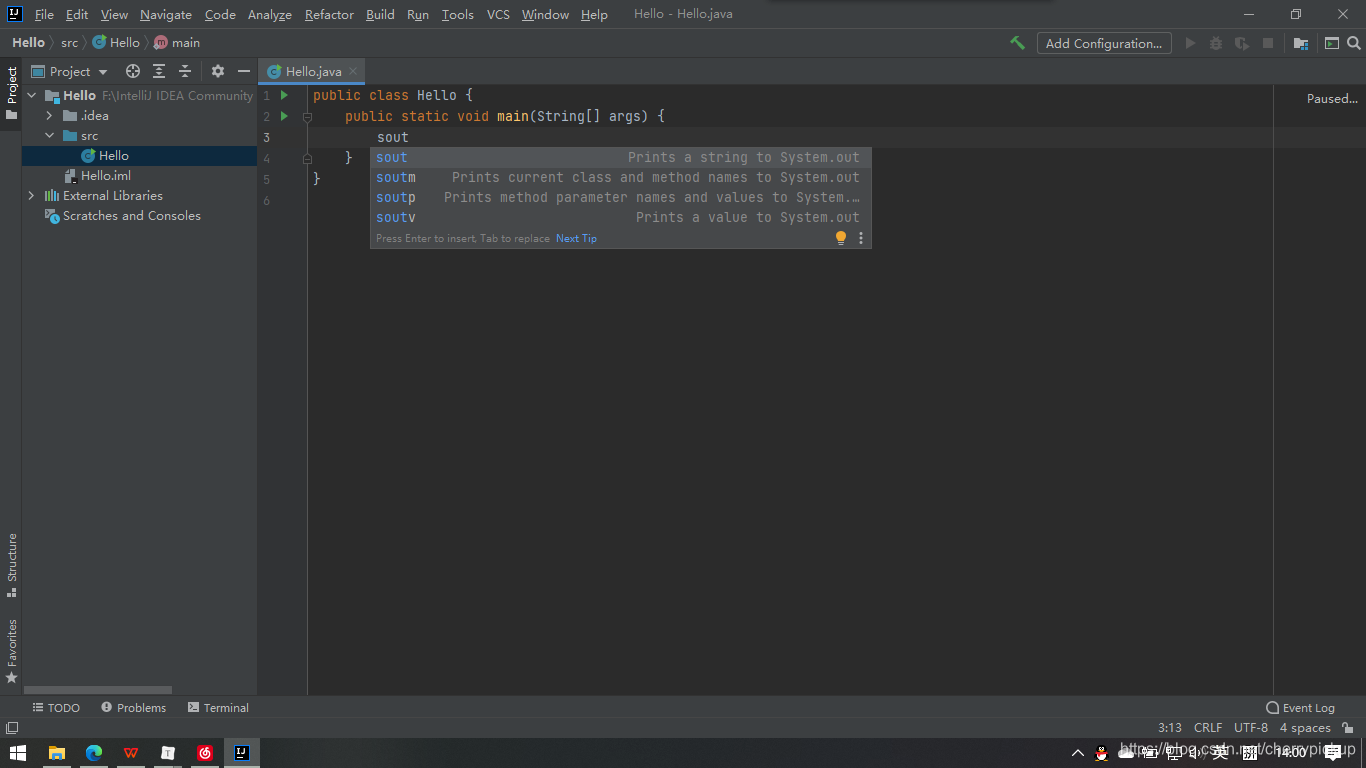
Task: Open the Structure side tool window
Action: [x=11, y=565]
